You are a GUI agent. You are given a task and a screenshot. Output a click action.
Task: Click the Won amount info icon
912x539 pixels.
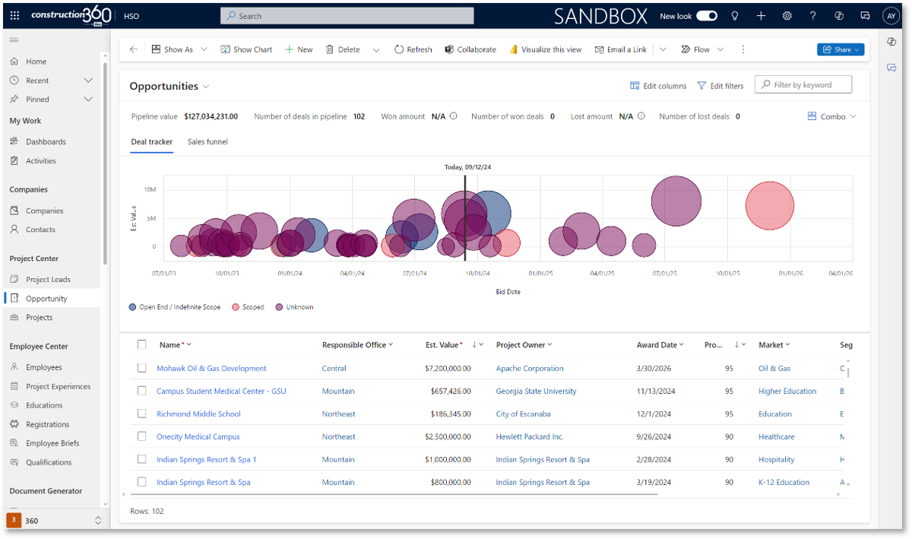[454, 116]
